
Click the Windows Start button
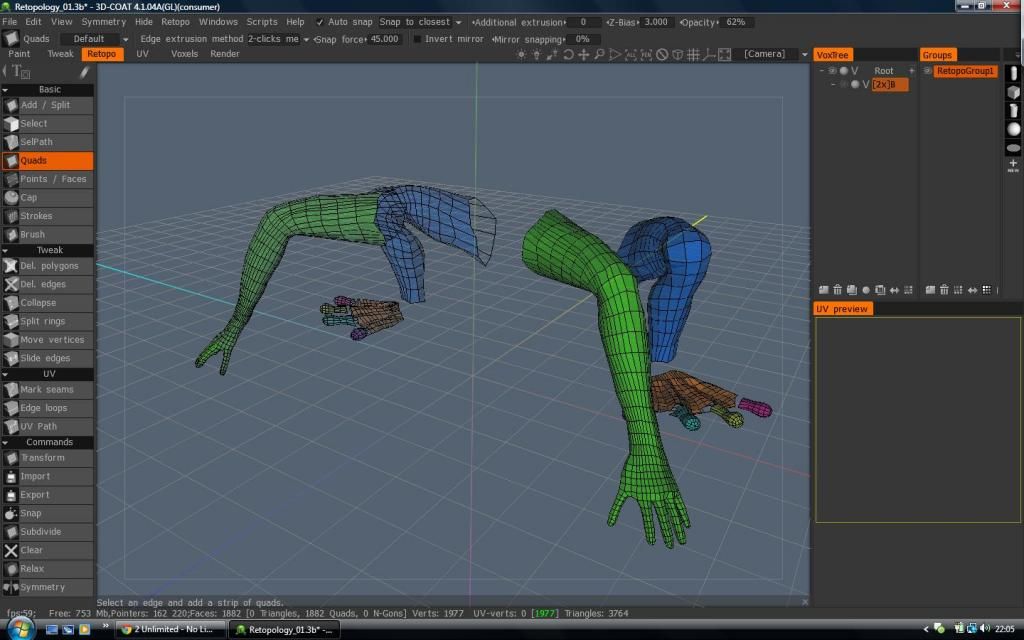click(x=19, y=629)
